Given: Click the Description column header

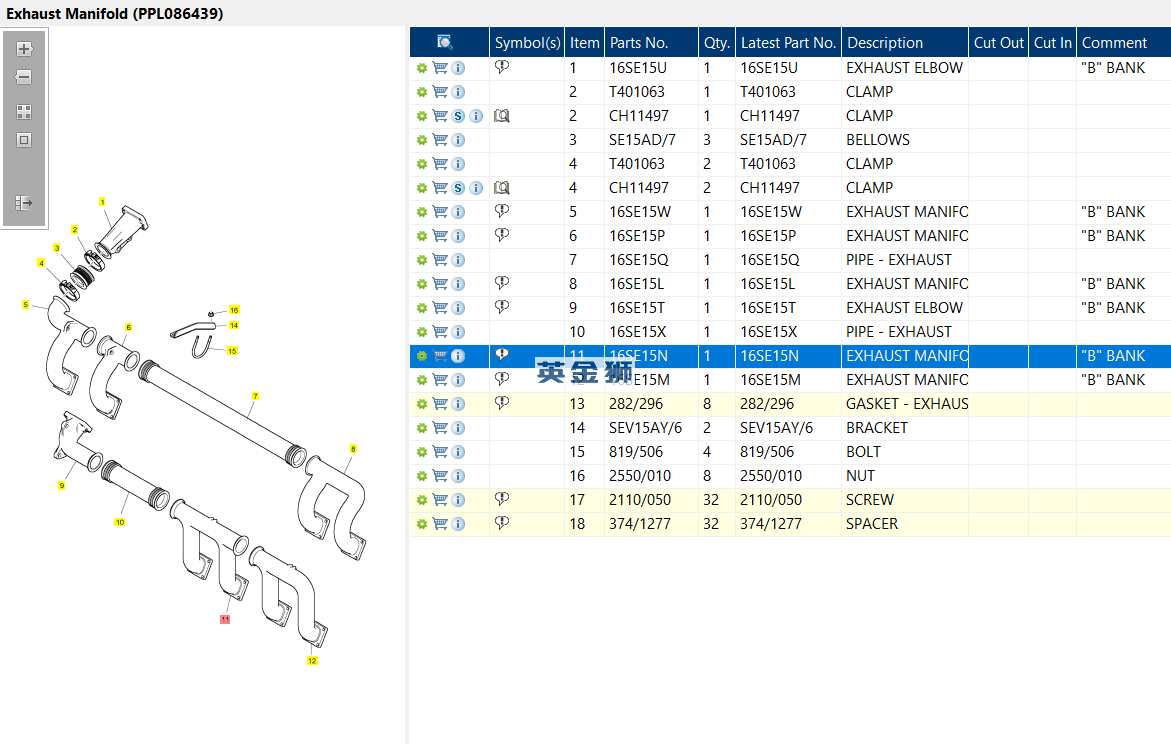Looking at the screenshot, I should [905, 43].
